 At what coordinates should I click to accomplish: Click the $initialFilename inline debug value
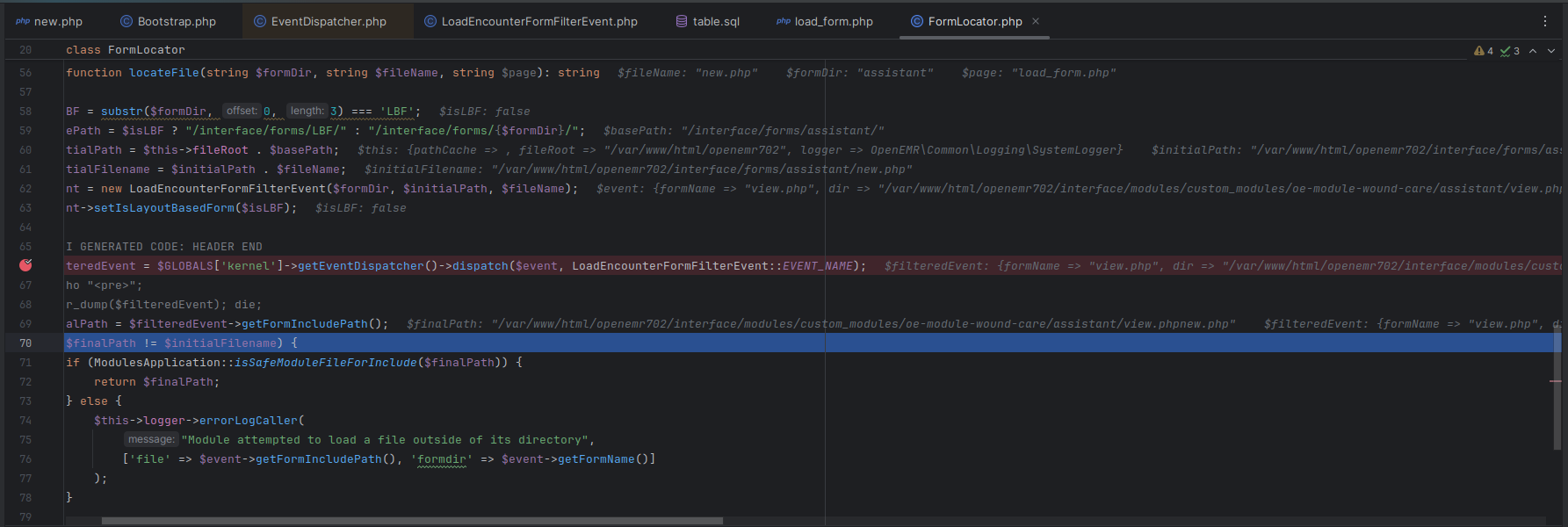pos(639,170)
